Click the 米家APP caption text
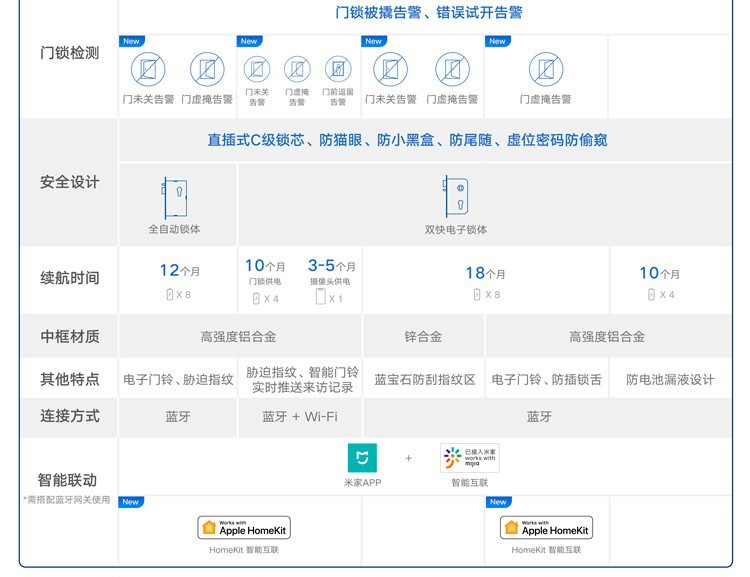The width and height of the screenshot is (750, 577). pyautogui.click(x=363, y=482)
